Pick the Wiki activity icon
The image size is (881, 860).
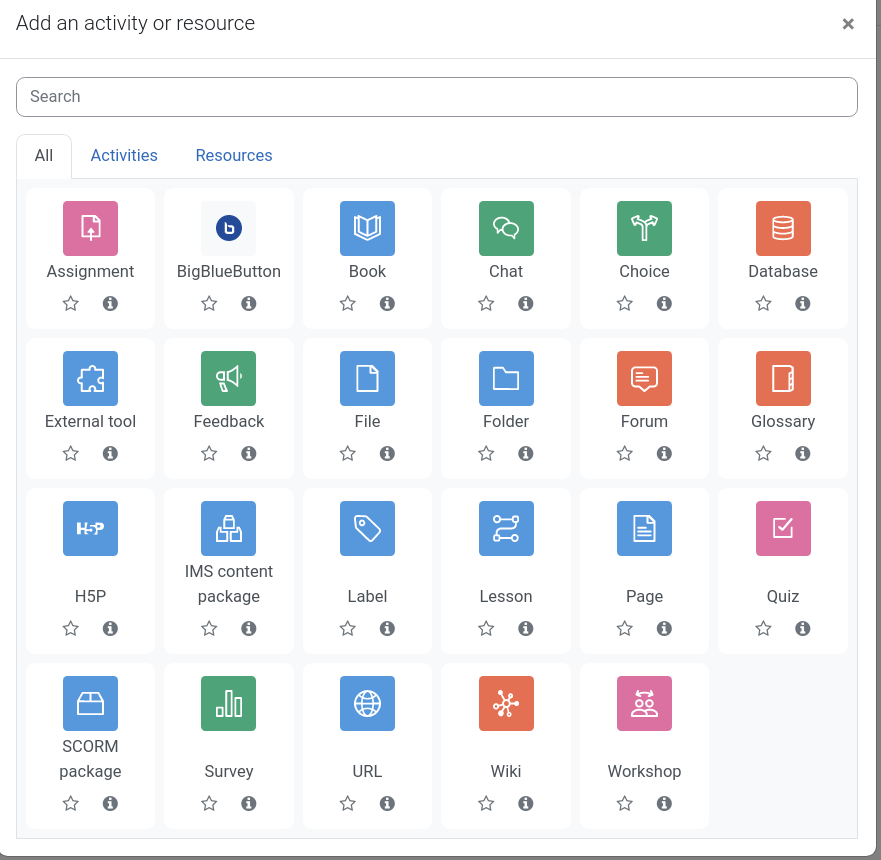(x=506, y=703)
